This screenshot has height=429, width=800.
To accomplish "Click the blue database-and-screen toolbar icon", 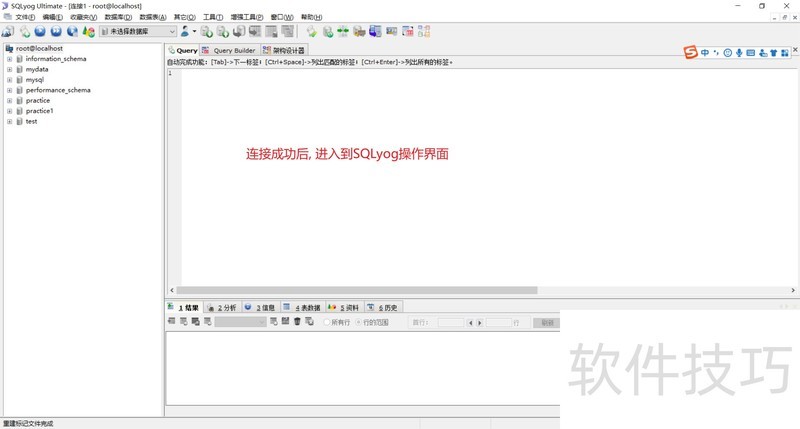I will pyautogui.click(x=376, y=32).
